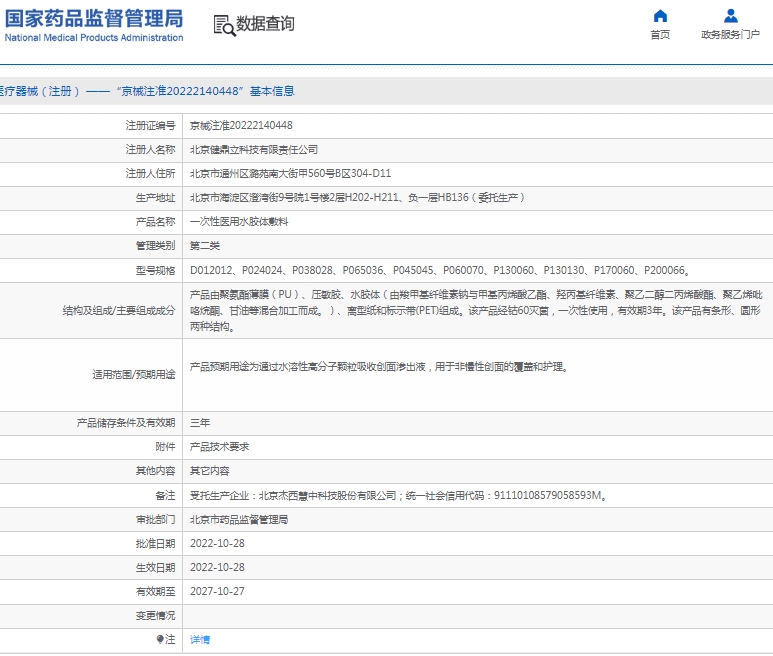The width and height of the screenshot is (773, 656).
Task: Click the home icon labeled 首页
Action: click(660, 16)
